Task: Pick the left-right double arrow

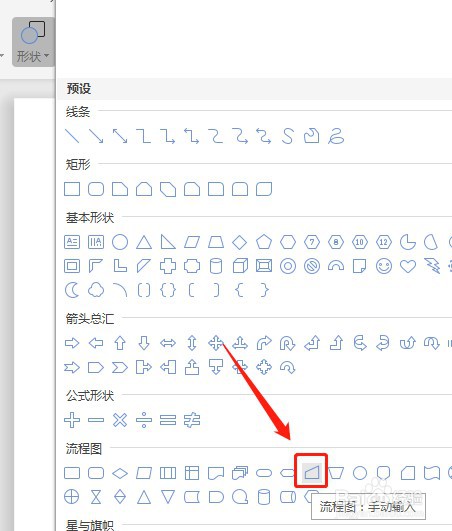Action: click(x=168, y=343)
